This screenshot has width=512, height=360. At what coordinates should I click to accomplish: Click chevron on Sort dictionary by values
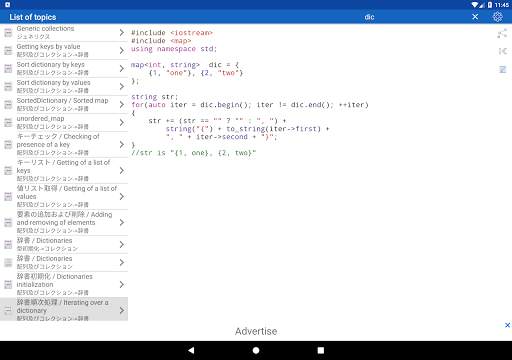click(122, 86)
